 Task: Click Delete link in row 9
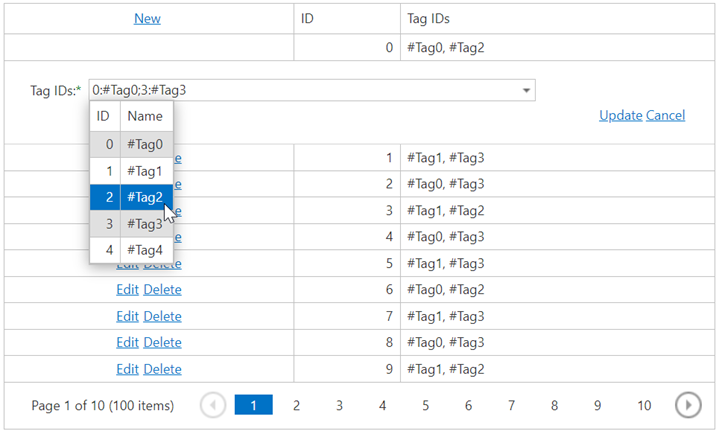(x=162, y=369)
